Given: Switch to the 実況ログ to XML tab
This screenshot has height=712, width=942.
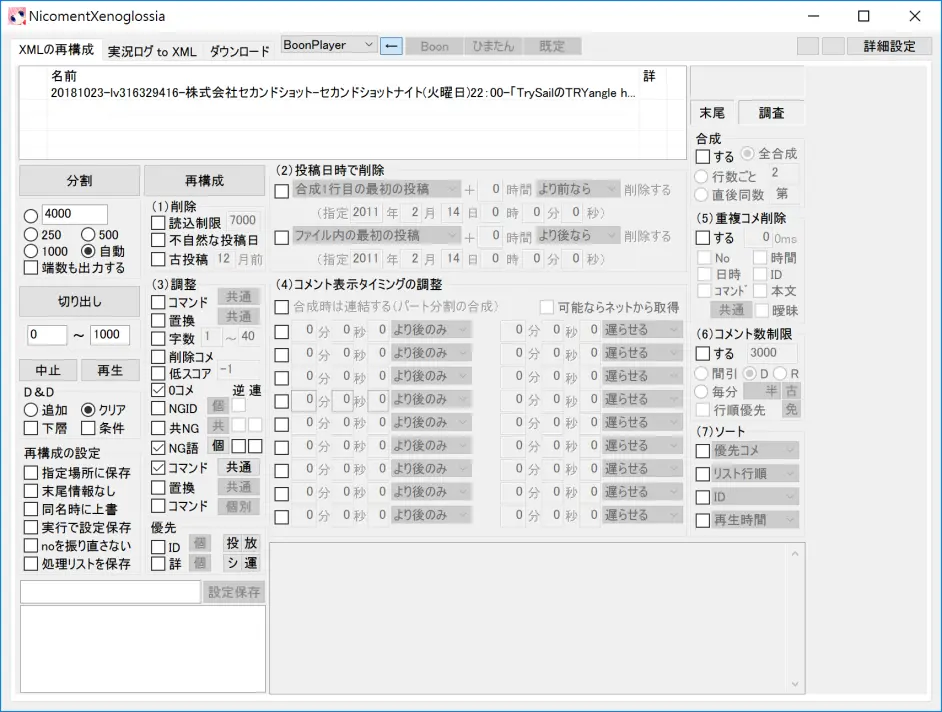Looking at the screenshot, I should point(152,52).
